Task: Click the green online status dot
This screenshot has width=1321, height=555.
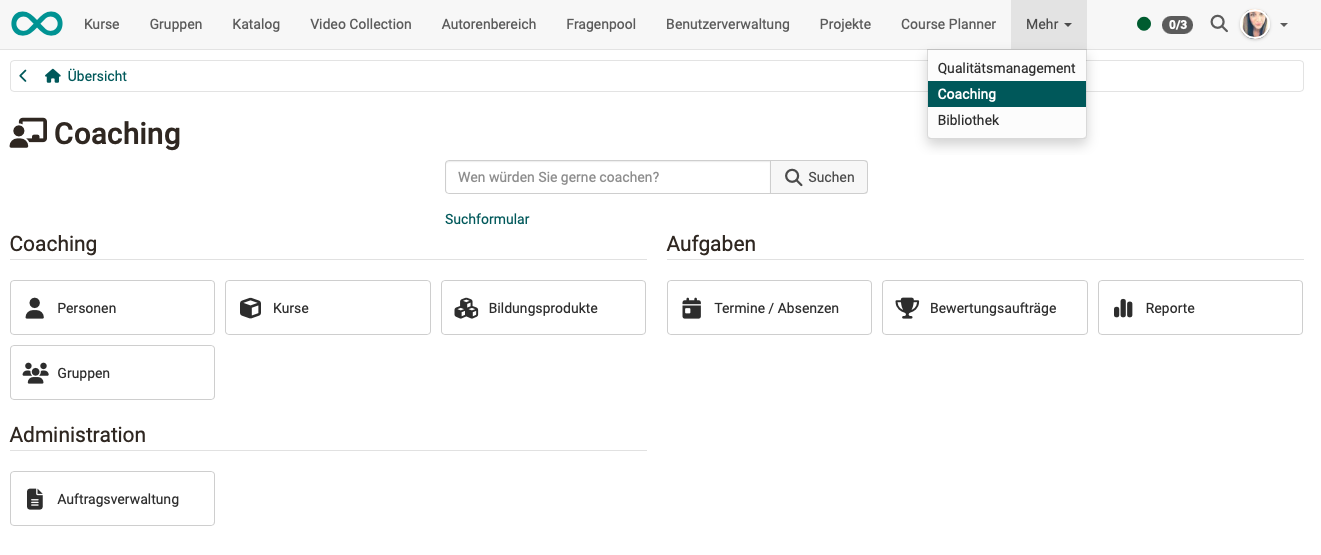Action: coord(1144,24)
